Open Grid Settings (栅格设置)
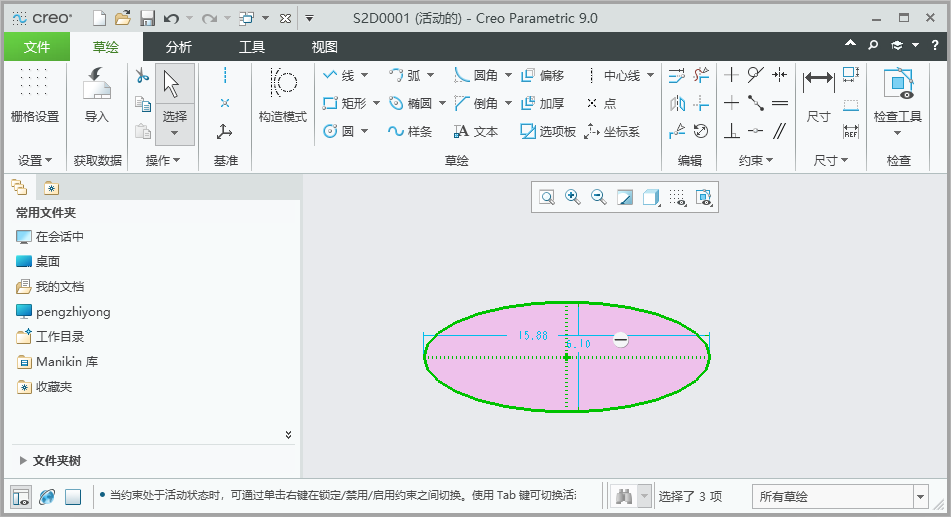This screenshot has height=517, width=951. [x=35, y=94]
